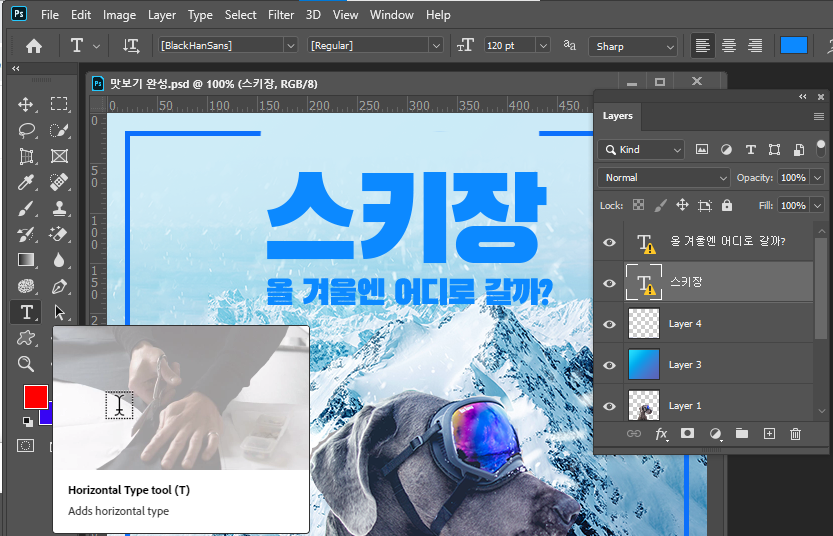Viewport: 833px width, 536px height.
Task: Click the red foreground color swatch
Action: click(36, 397)
